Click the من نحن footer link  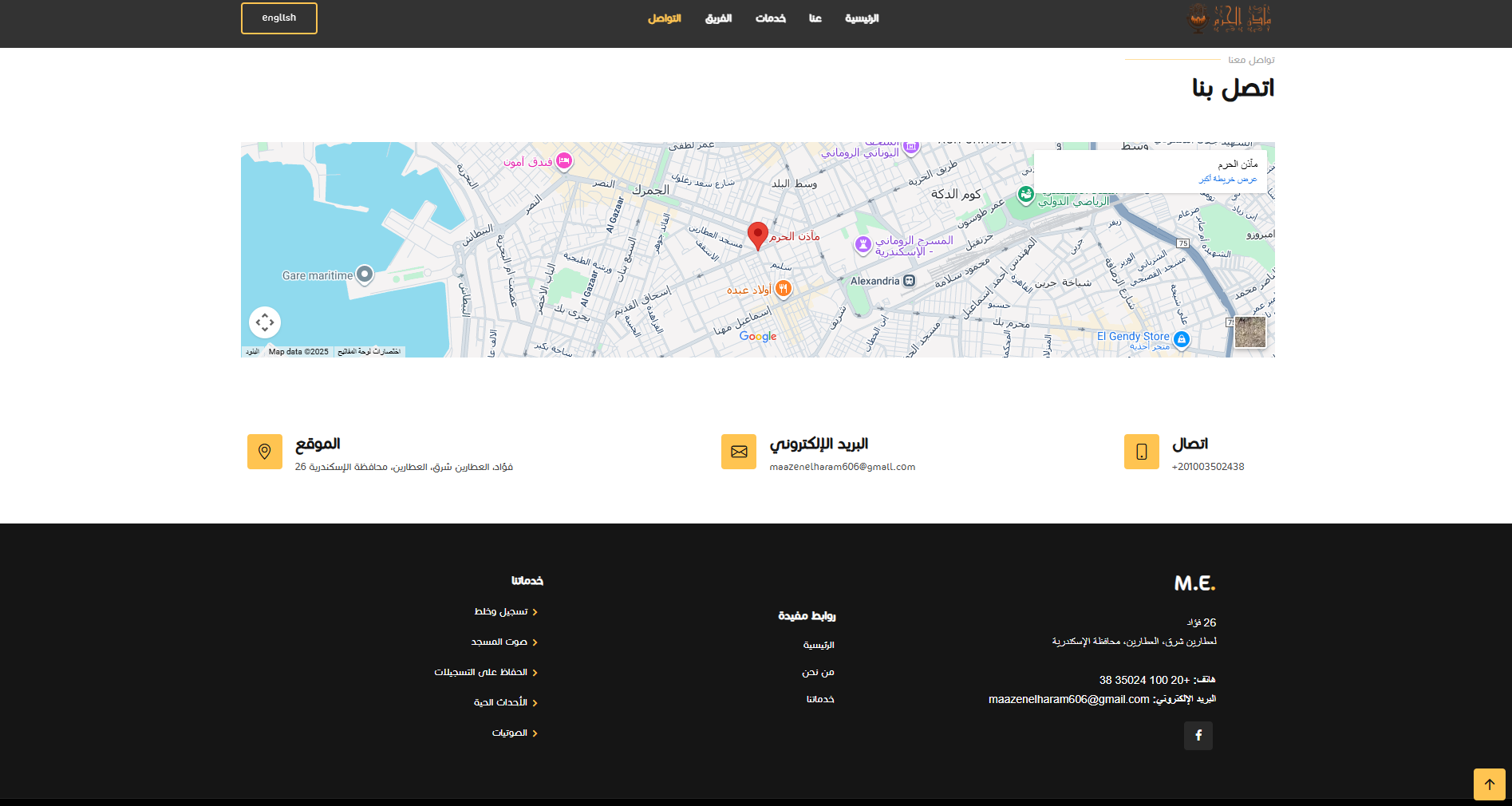[x=818, y=673]
